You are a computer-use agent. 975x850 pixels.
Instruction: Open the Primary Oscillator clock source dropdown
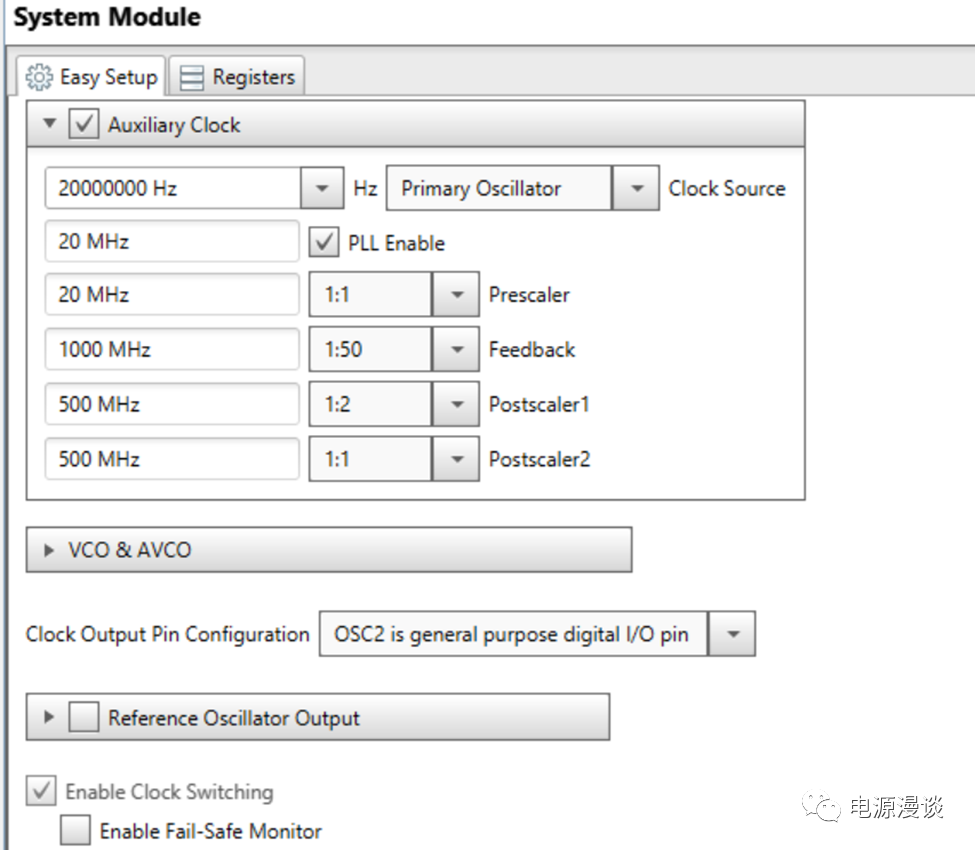point(636,188)
